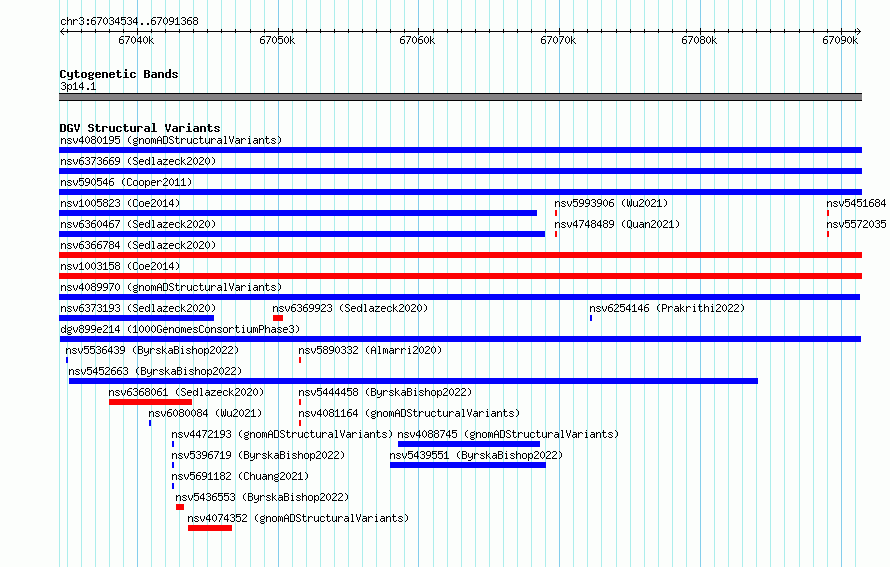Click the 67040k ruler tick label
Image resolution: width=890 pixels, height=567 pixels.
point(136,40)
